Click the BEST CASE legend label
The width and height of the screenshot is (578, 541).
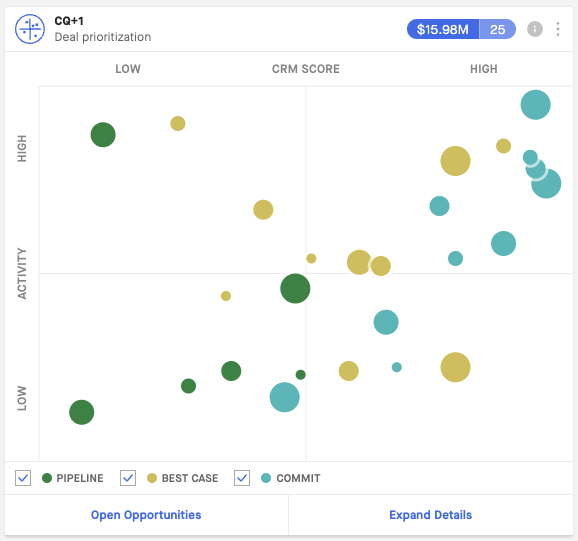click(190, 478)
